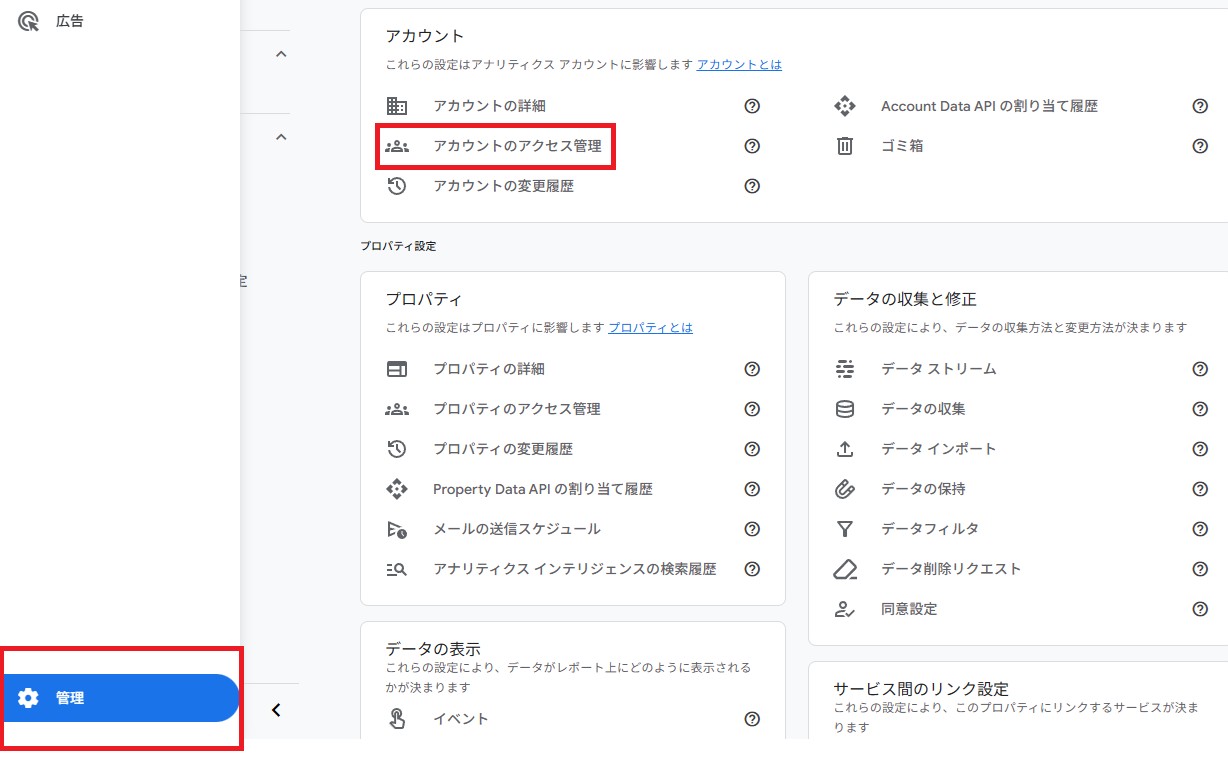1228x762 pixels.
Task: Follow the プロパティとは link
Action: [x=650, y=327]
